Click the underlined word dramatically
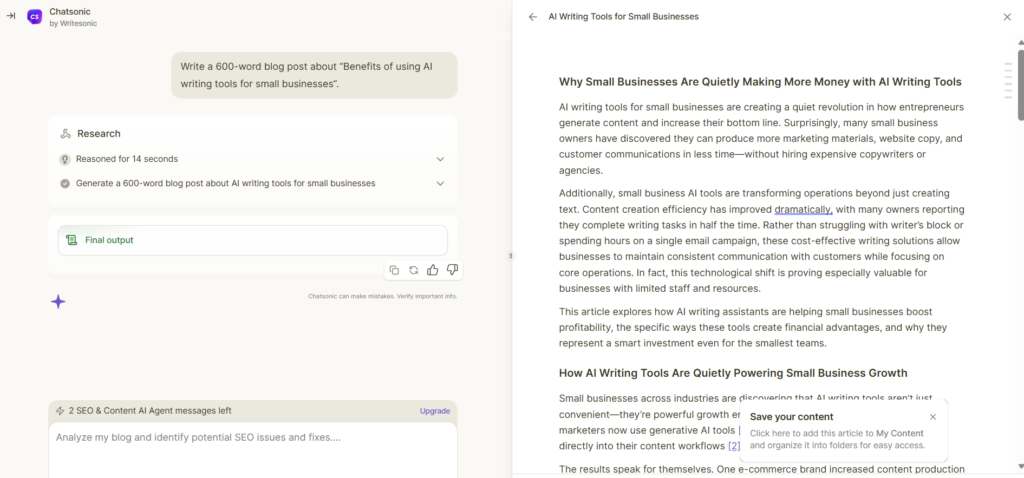This screenshot has height=478, width=1024. tap(803, 210)
